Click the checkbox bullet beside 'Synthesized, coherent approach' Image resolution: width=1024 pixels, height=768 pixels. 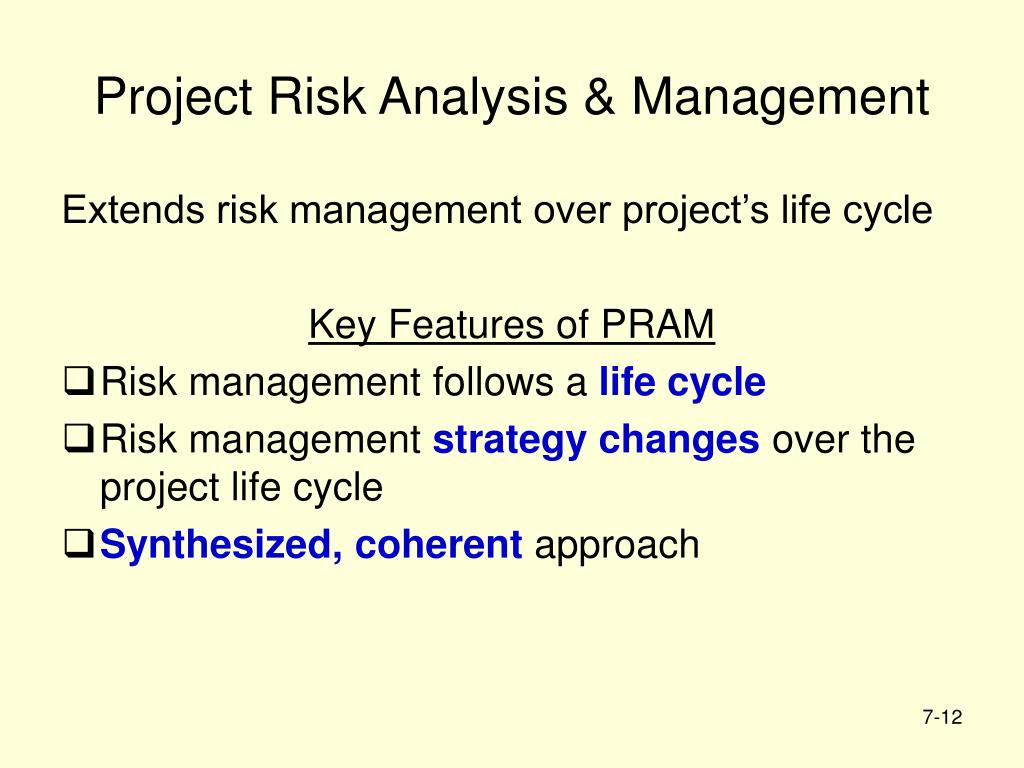tap(79, 543)
